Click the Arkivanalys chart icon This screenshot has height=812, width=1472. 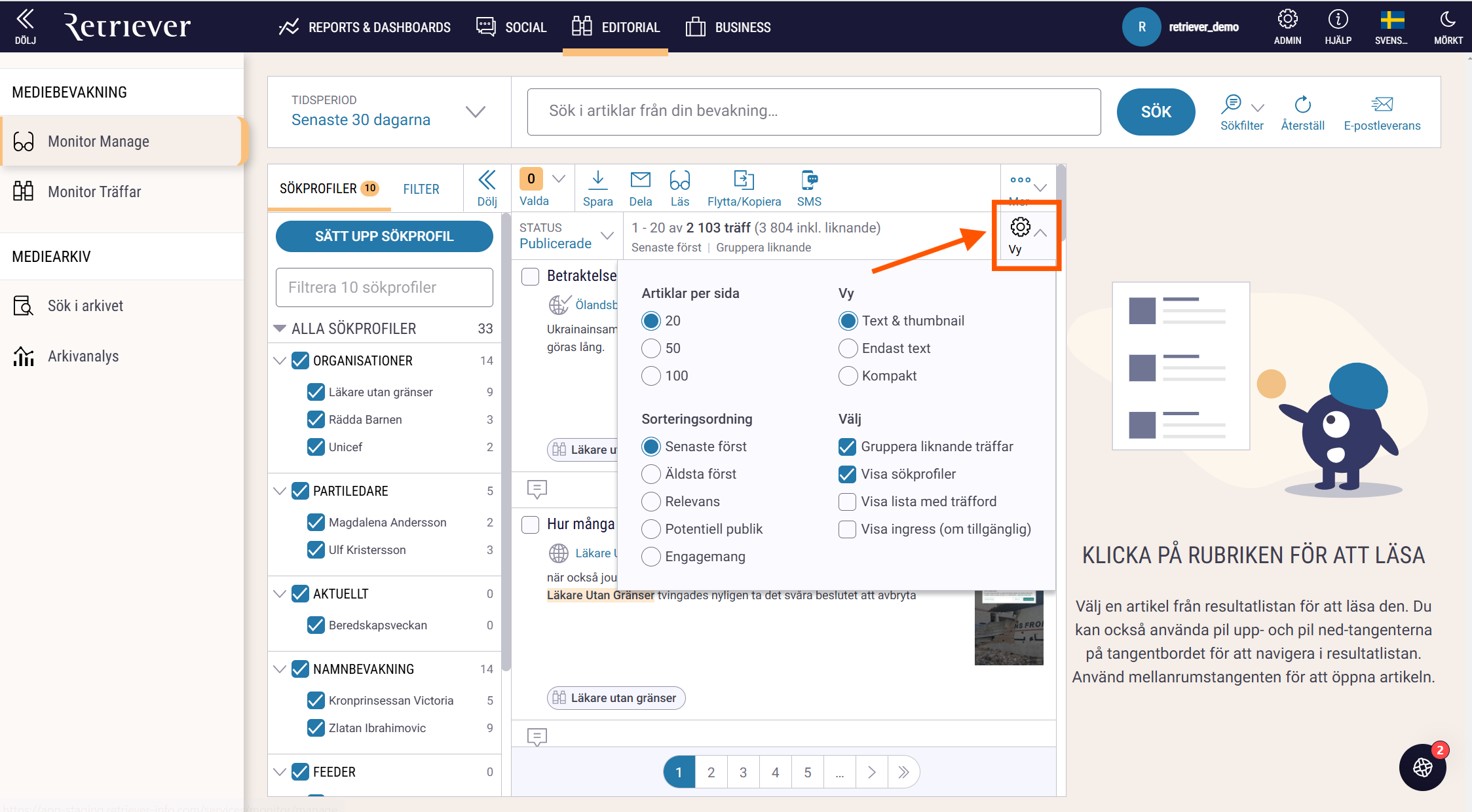[24, 356]
